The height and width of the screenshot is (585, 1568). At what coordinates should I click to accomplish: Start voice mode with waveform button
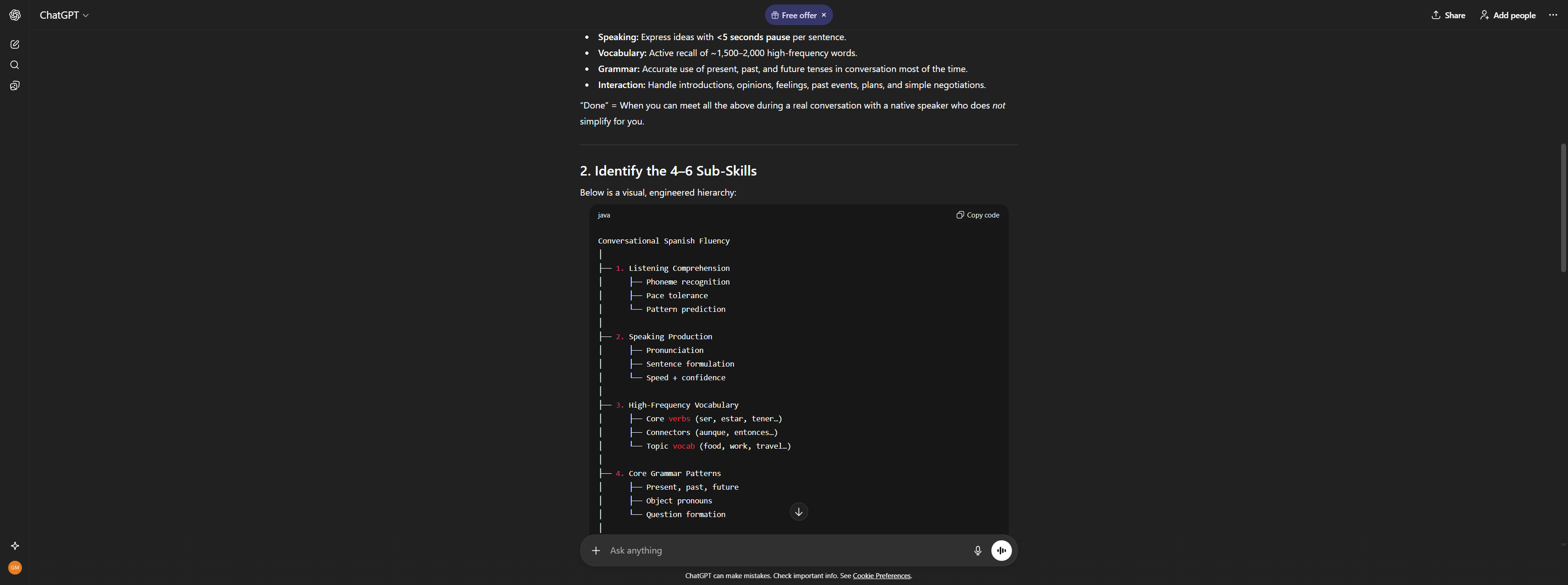[x=1001, y=550]
